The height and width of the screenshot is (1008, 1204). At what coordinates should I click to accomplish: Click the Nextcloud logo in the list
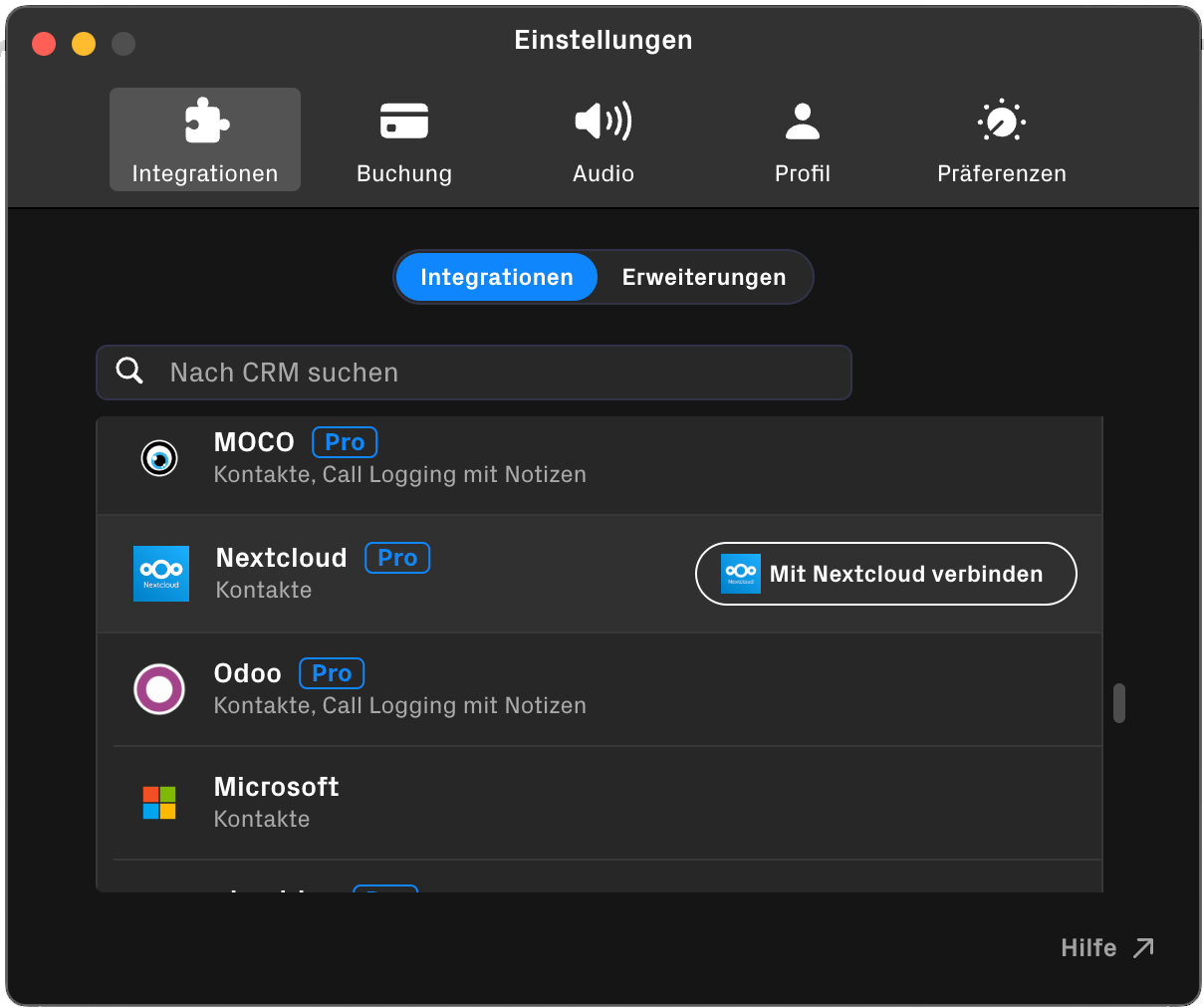(161, 574)
